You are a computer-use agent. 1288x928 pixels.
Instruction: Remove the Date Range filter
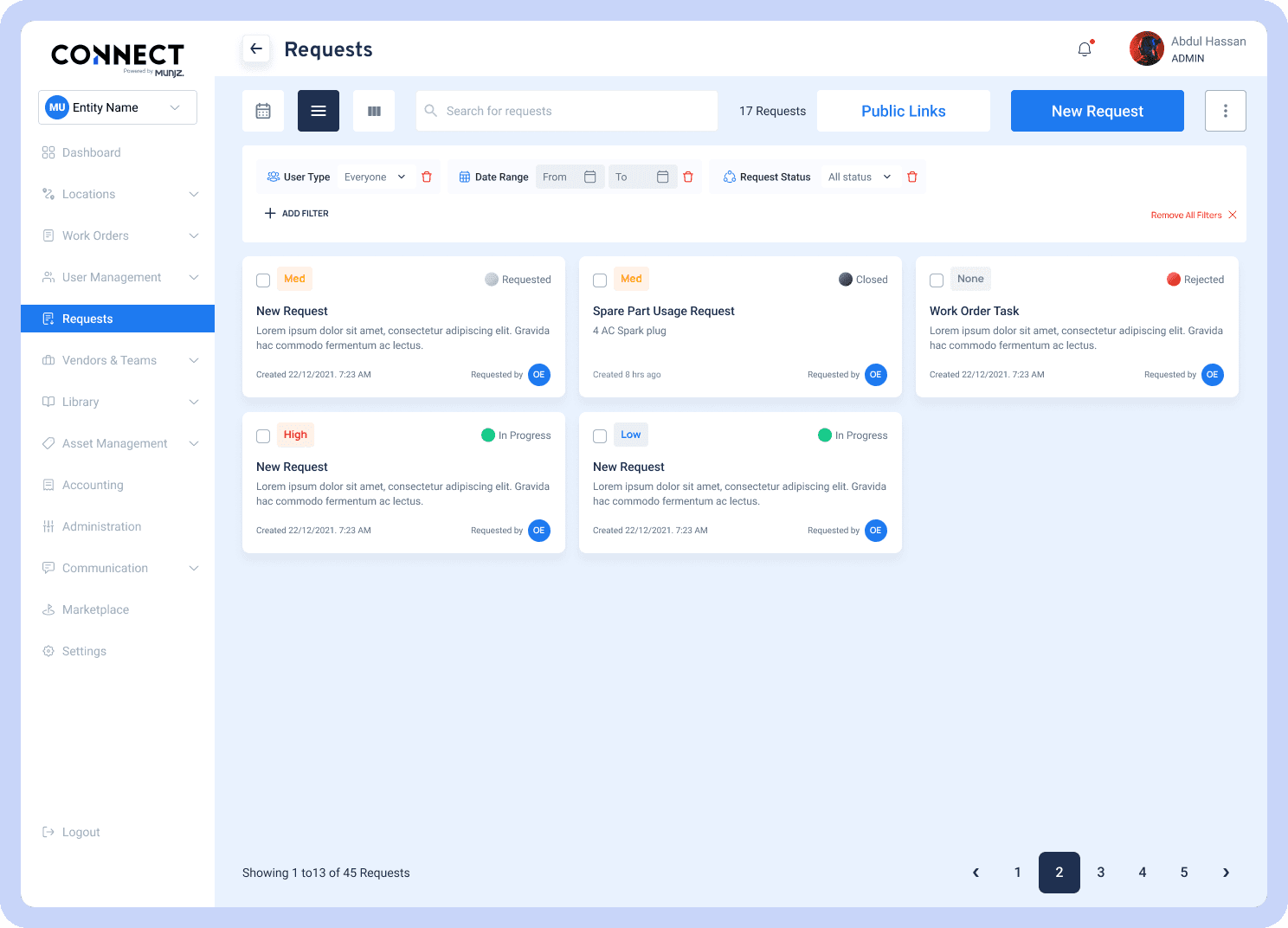click(688, 177)
